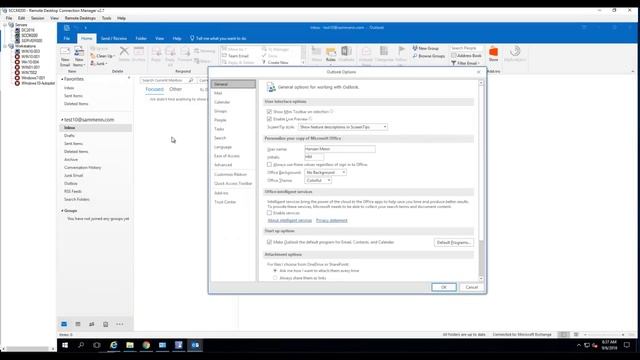Open New Items menu in ribbon
This screenshot has height=360, width=640.
[x=79, y=57]
